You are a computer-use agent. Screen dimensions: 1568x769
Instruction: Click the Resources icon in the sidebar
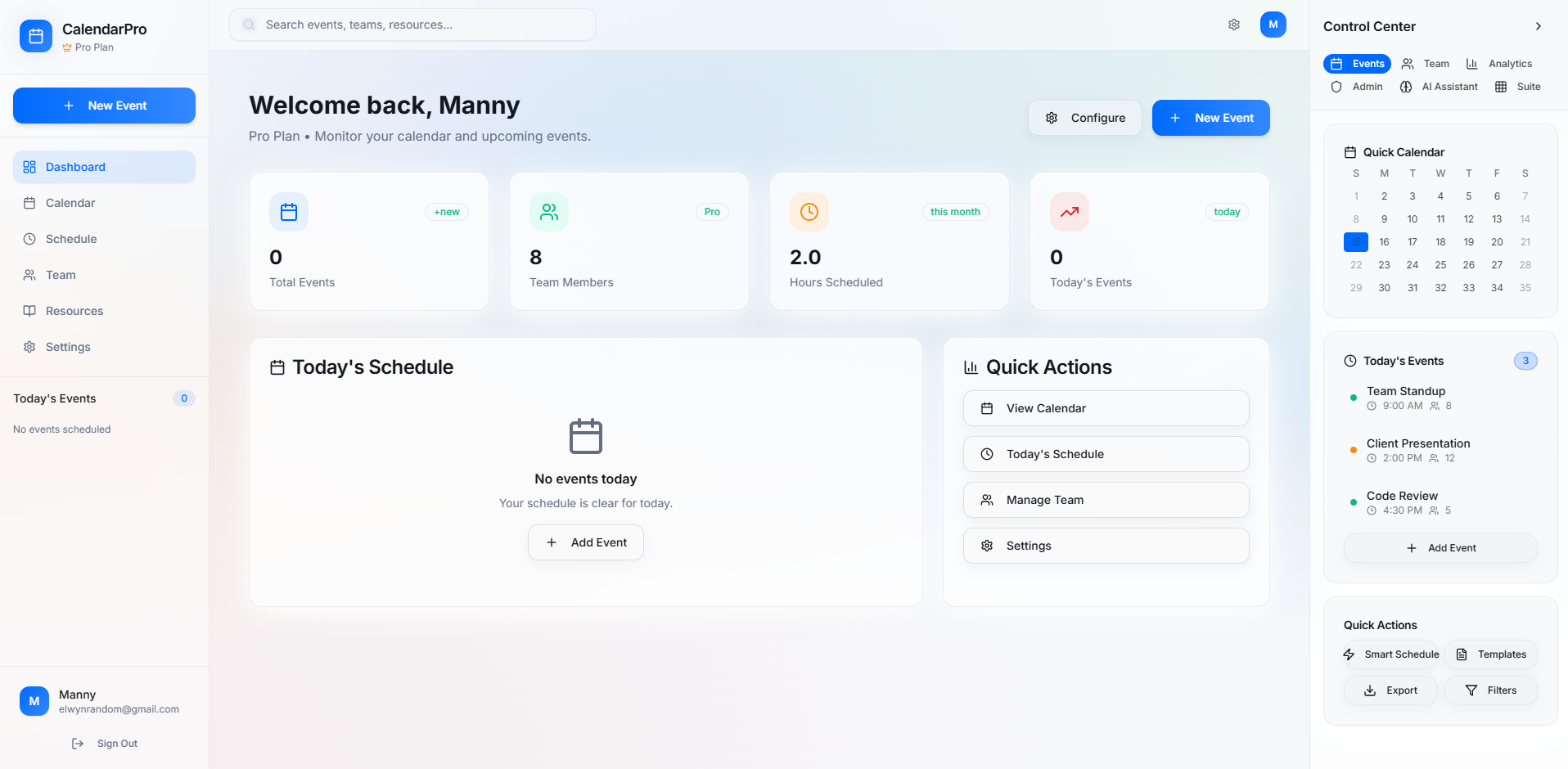(29, 310)
